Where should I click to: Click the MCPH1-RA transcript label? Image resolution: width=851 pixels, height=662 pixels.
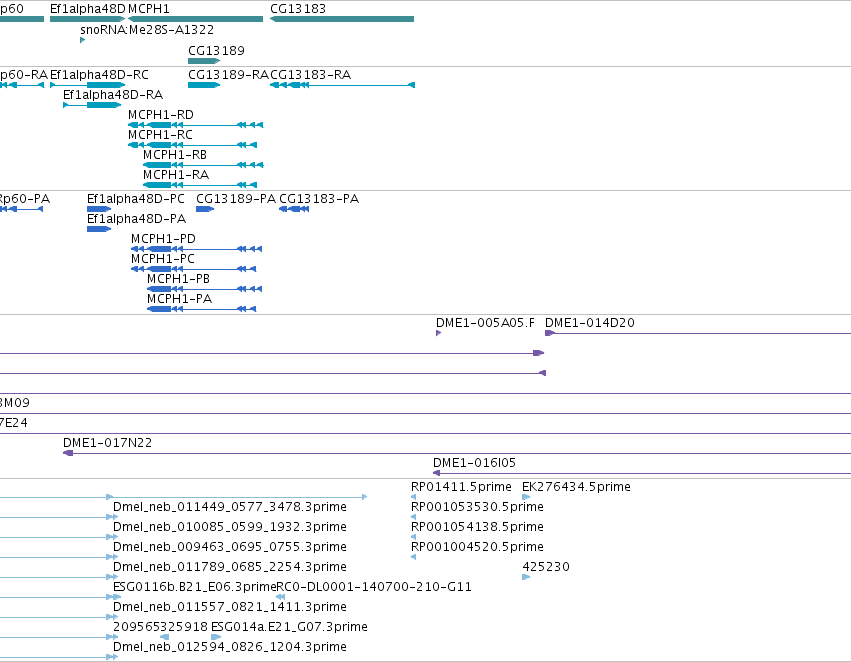coord(176,175)
